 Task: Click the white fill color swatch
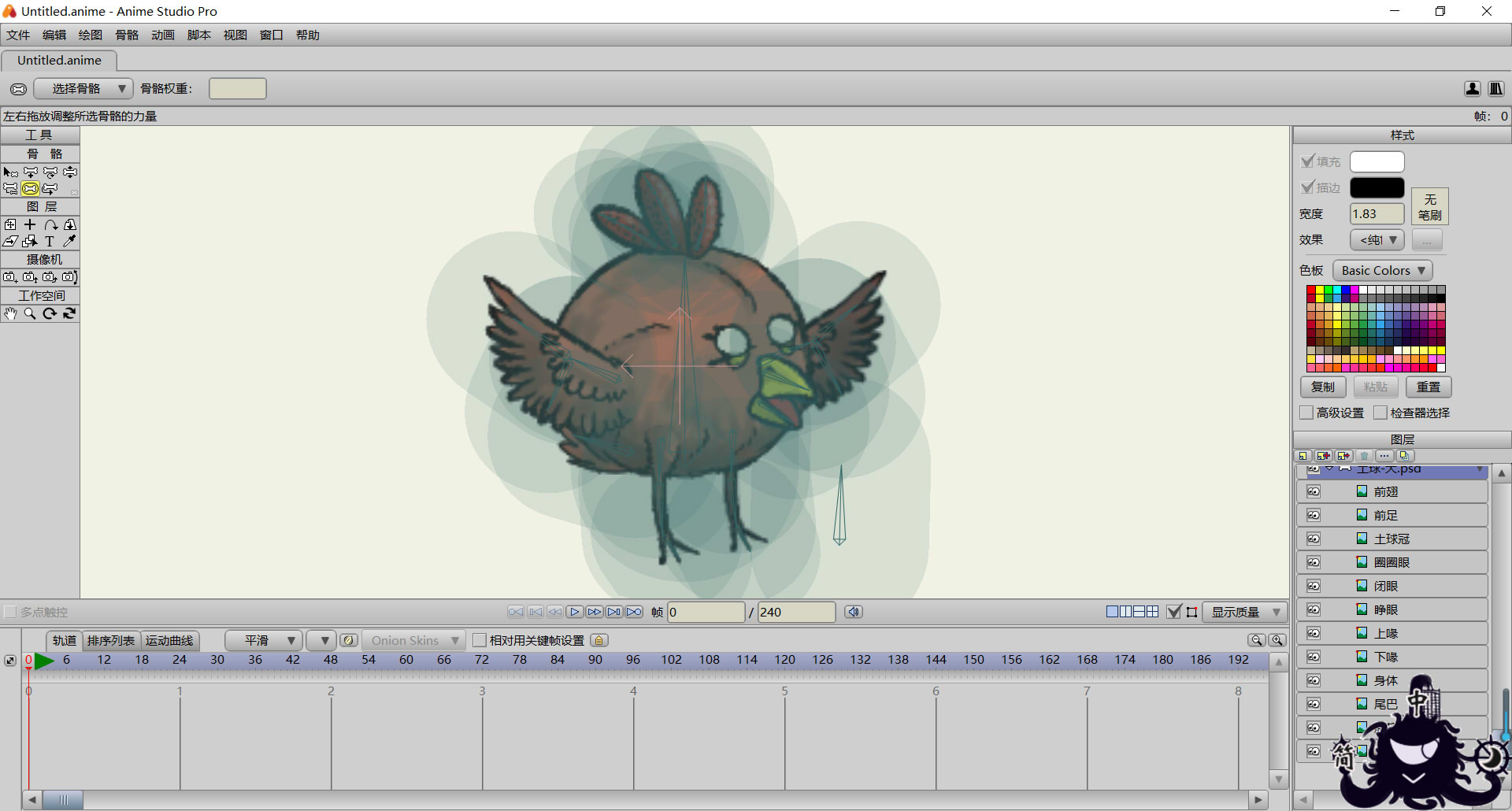[1377, 161]
